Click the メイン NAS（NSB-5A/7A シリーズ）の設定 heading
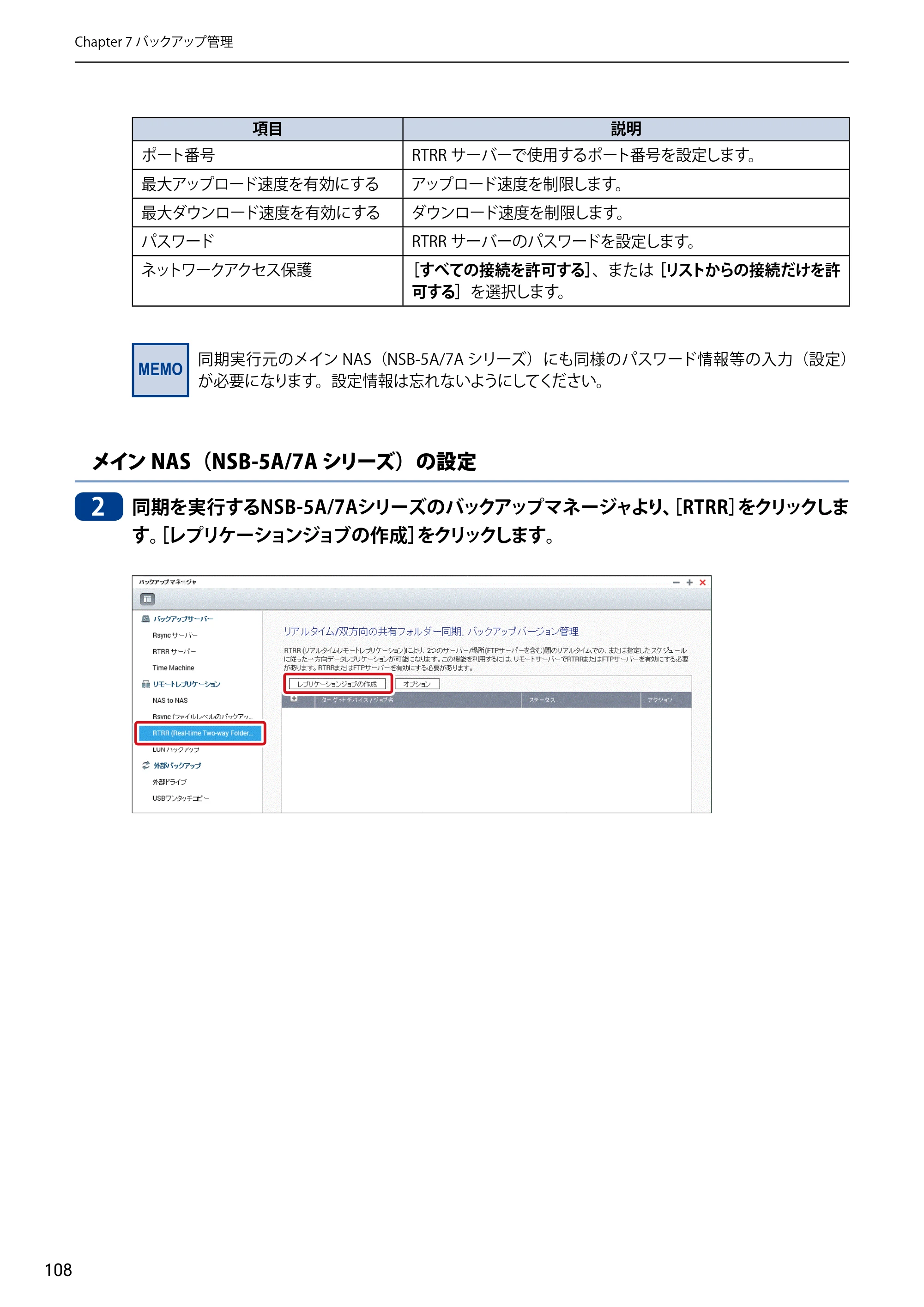Viewport: 924px width, 1307px height. pos(284,461)
